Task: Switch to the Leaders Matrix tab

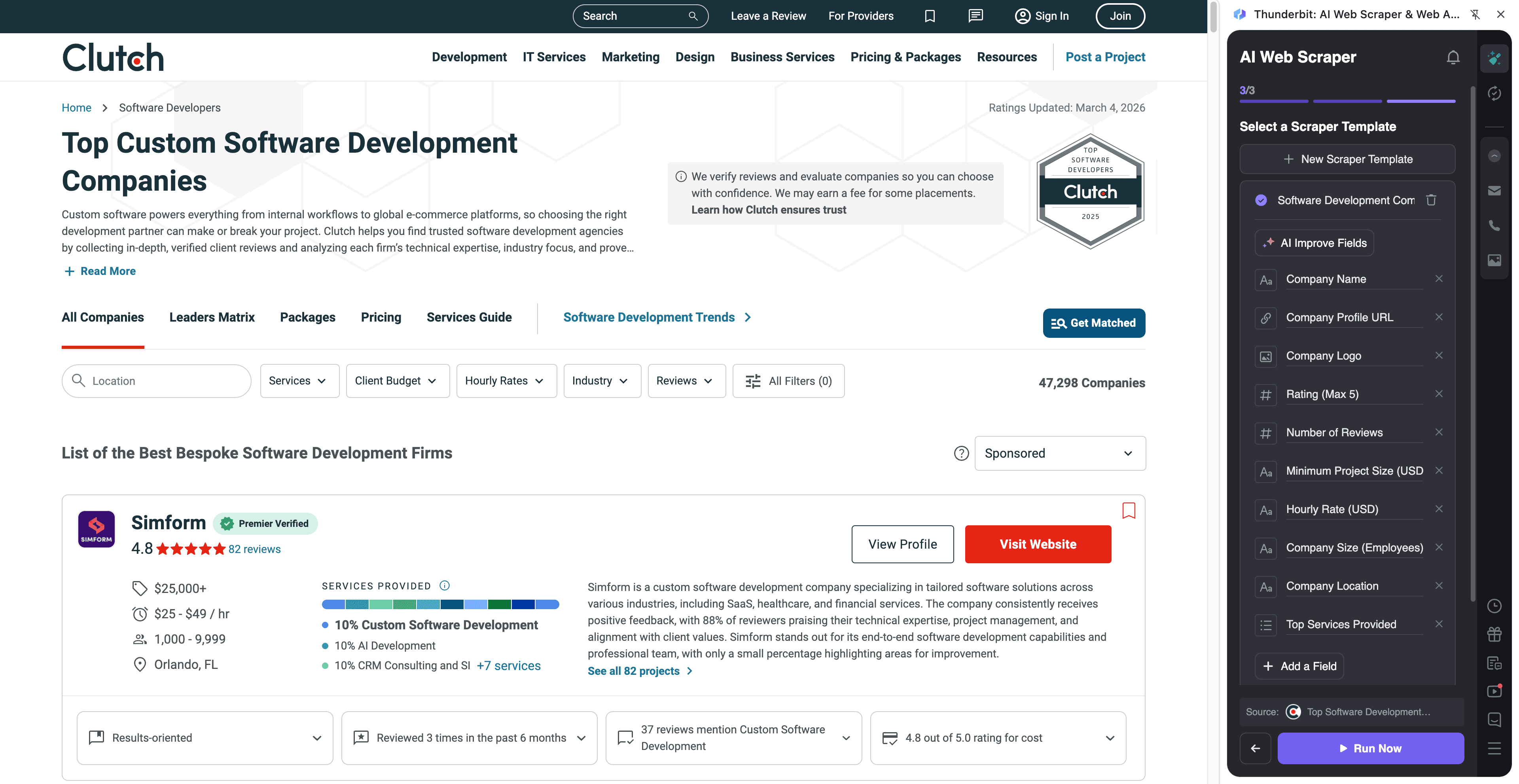Action: pyautogui.click(x=212, y=317)
